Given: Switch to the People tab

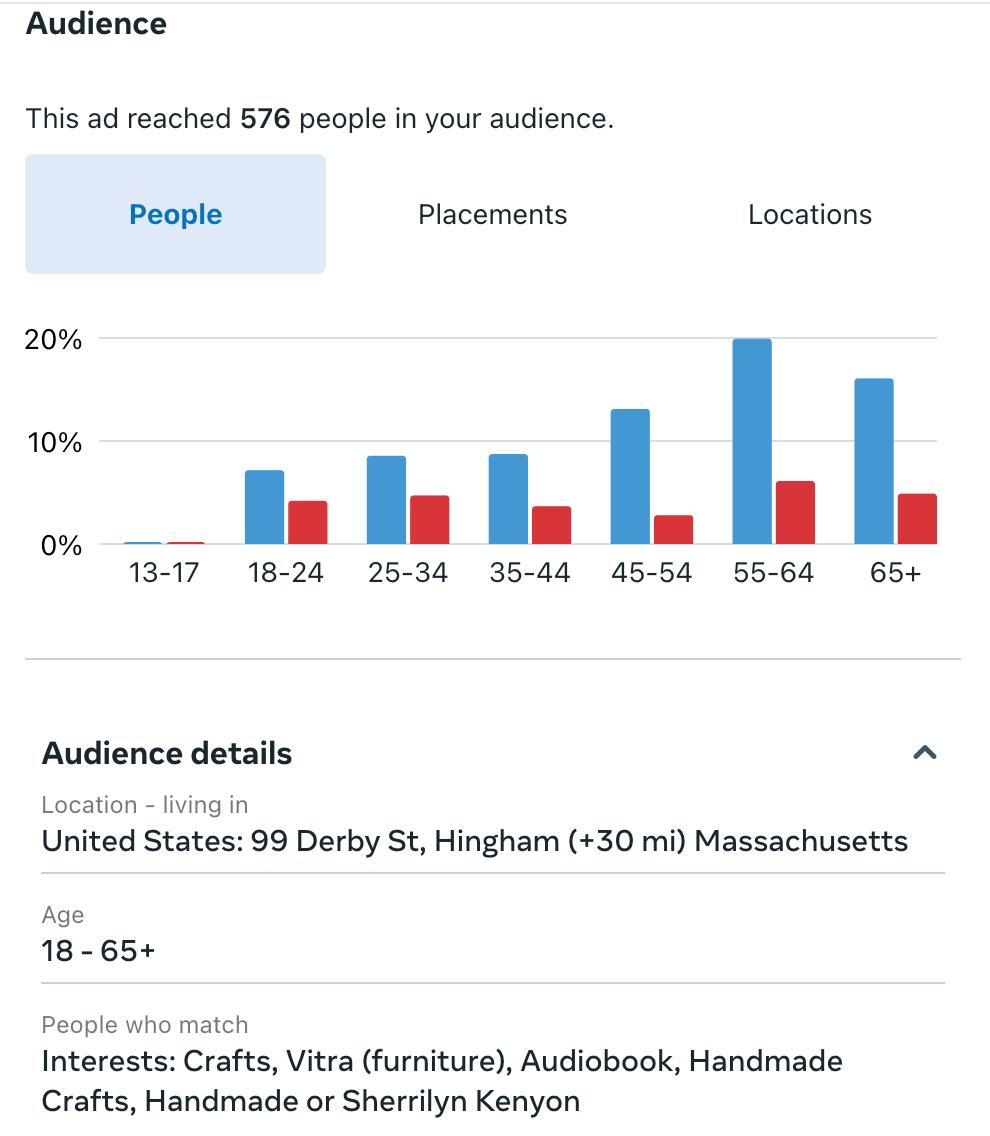Looking at the screenshot, I should [175, 214].
